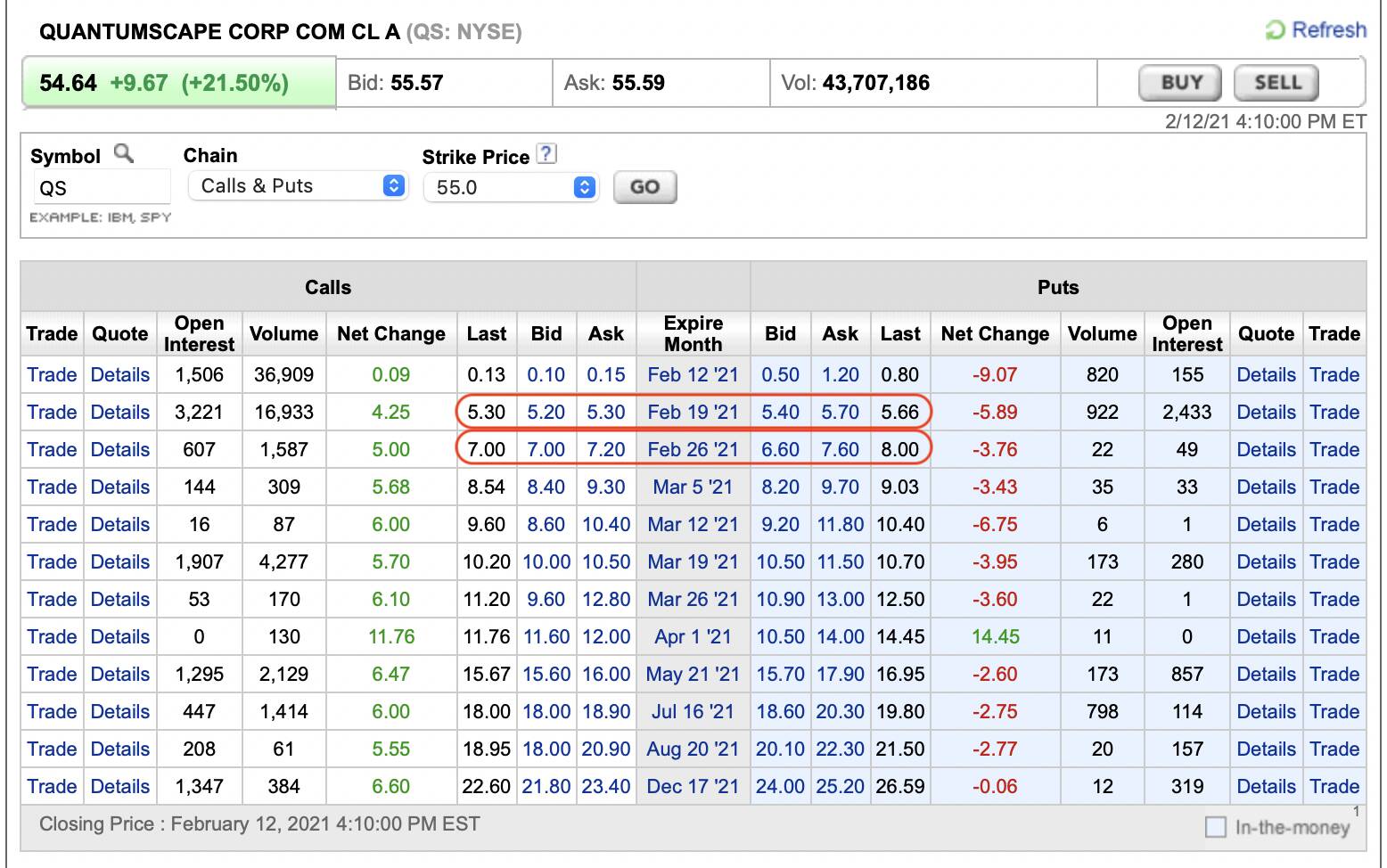Toggle the In-the-money checkbox

coord(1215,827)
